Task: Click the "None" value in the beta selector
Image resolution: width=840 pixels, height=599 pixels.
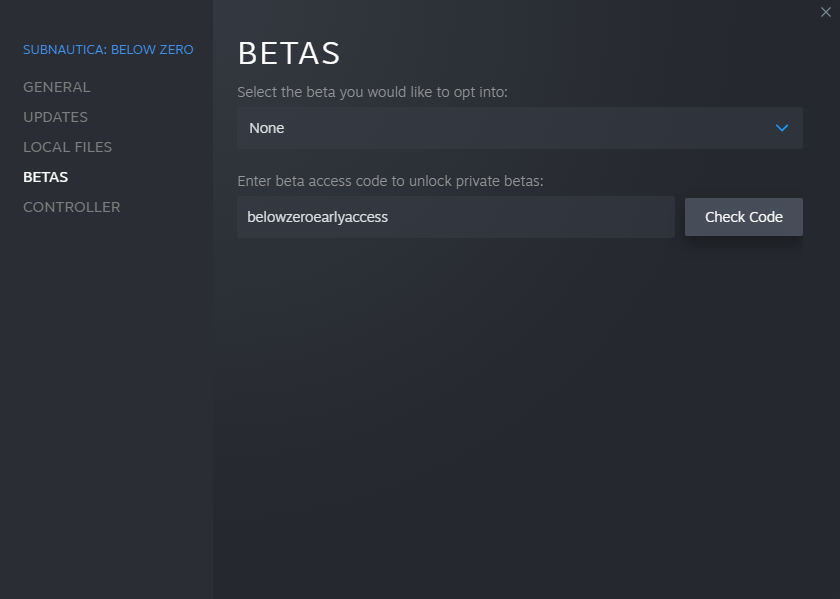Action: [267, 128]
